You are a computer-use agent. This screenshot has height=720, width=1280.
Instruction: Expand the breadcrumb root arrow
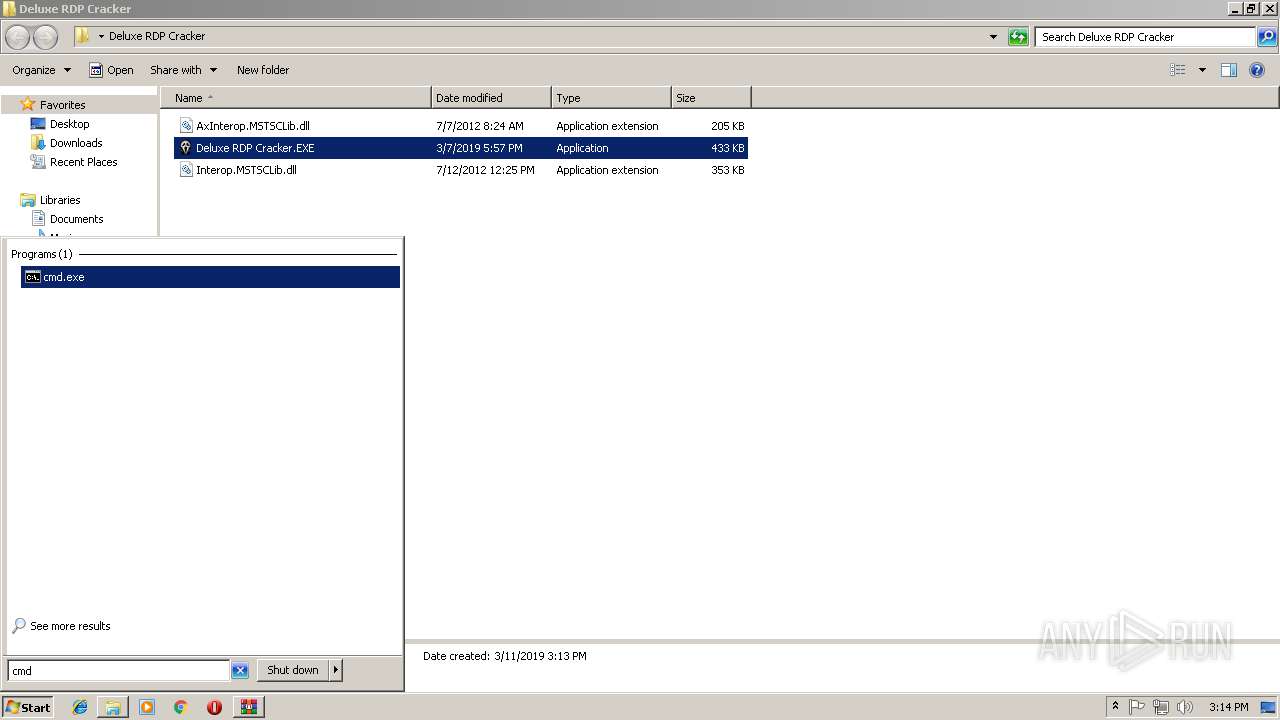point(101,36)
